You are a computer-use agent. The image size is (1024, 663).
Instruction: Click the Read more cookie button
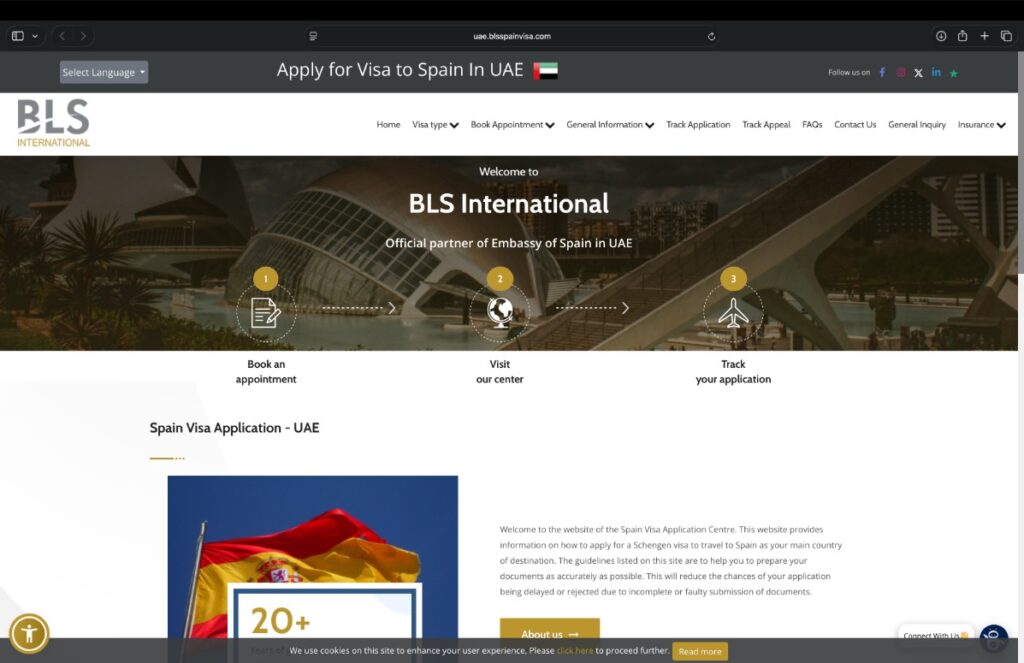click(x=700, y=651)
